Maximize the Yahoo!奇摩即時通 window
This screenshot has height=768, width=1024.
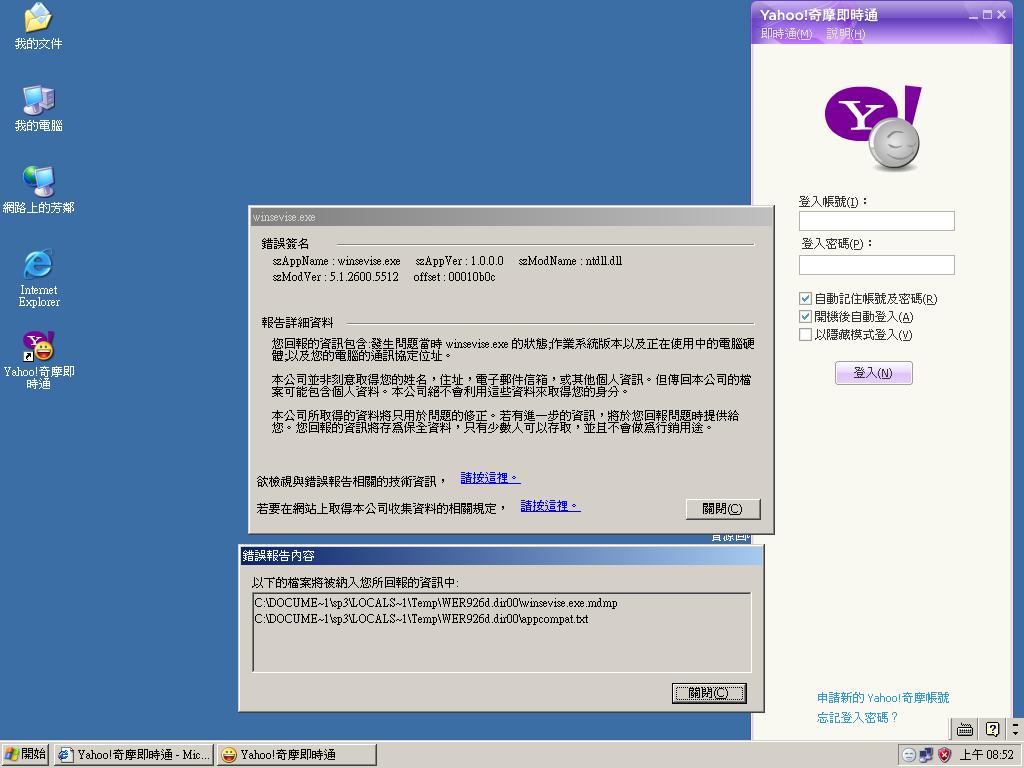987,15
